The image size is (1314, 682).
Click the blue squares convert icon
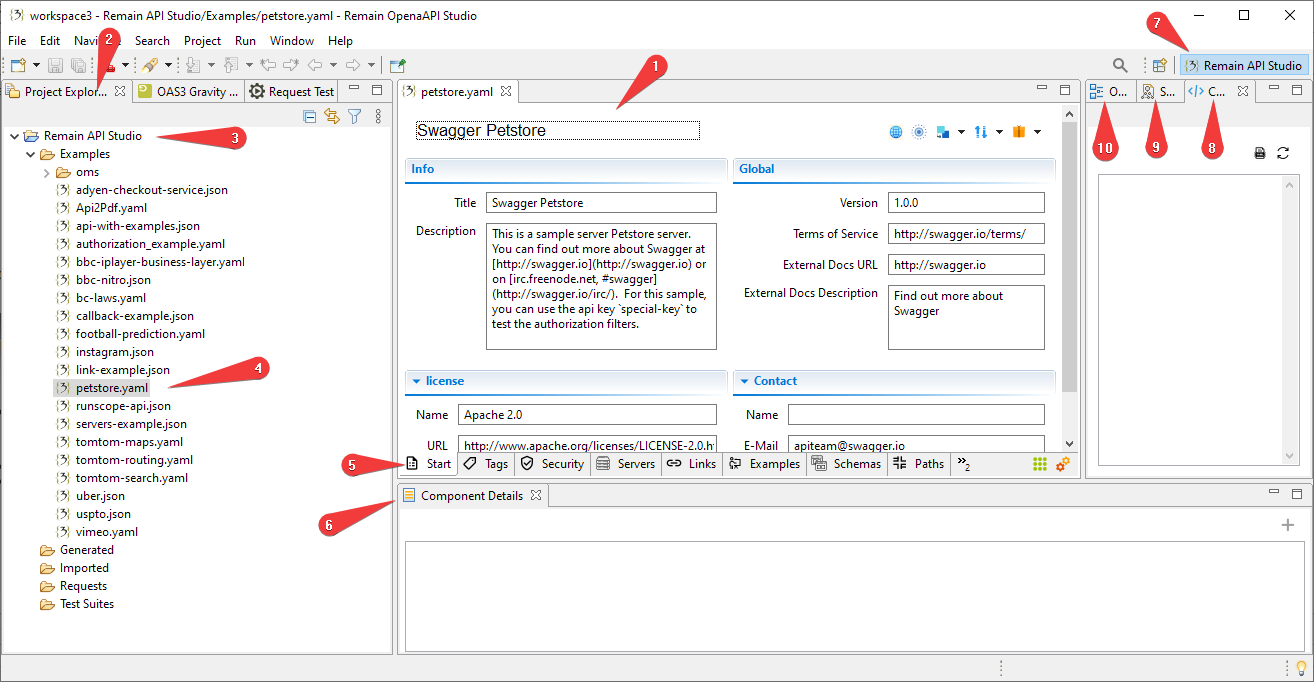[x=943, y=132]
